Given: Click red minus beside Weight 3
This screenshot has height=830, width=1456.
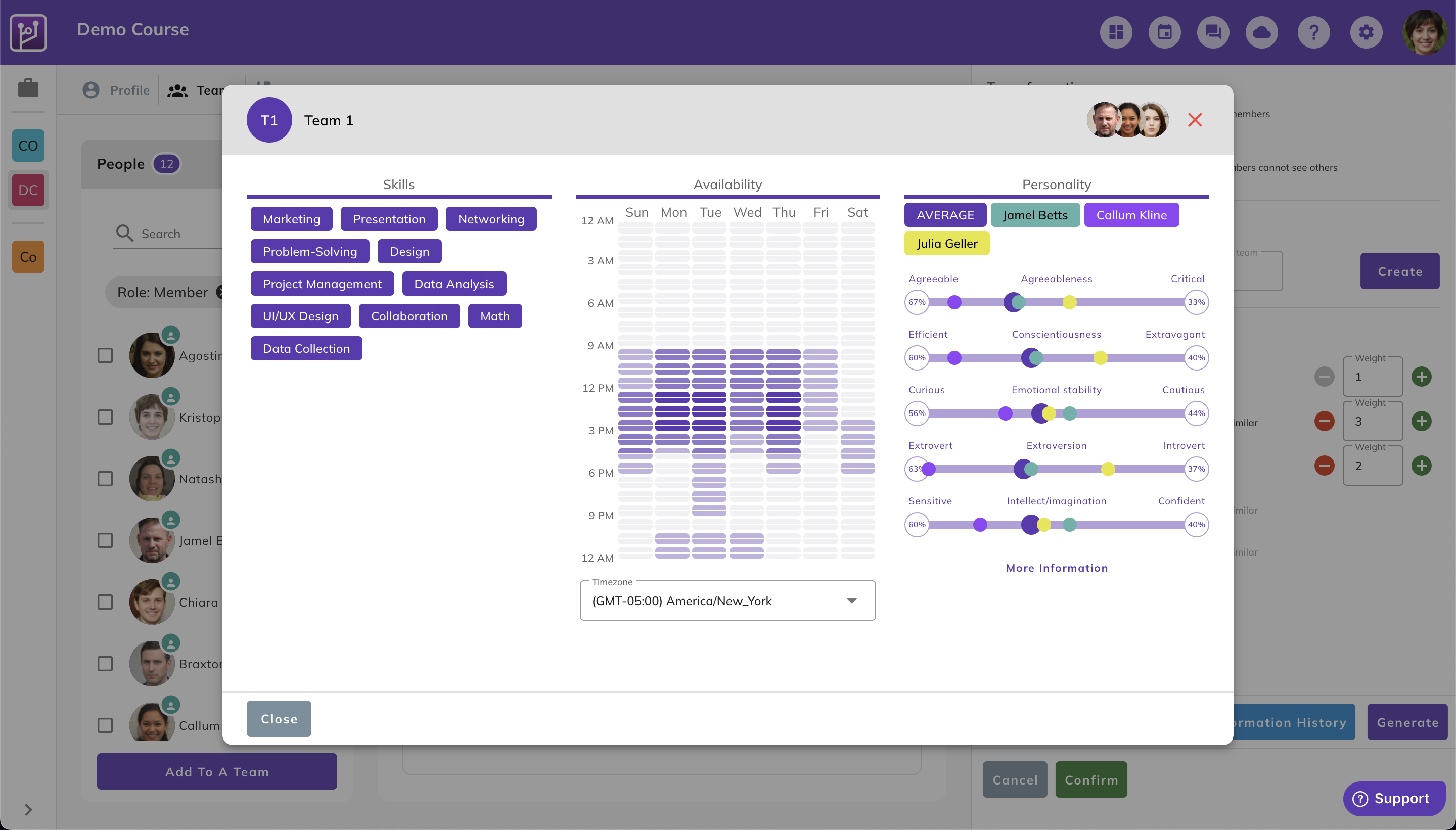Looking at the screenshot, I should coord(1325,421).
